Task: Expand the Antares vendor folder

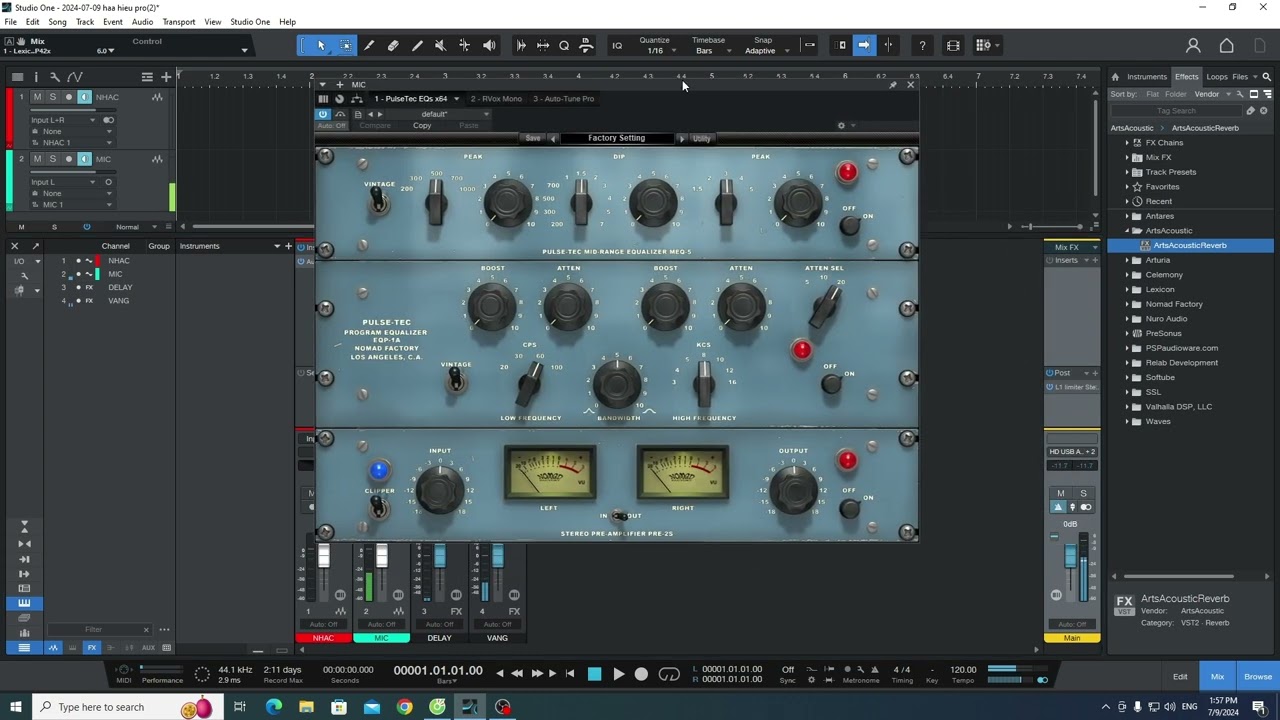Action: [1127, 216]
